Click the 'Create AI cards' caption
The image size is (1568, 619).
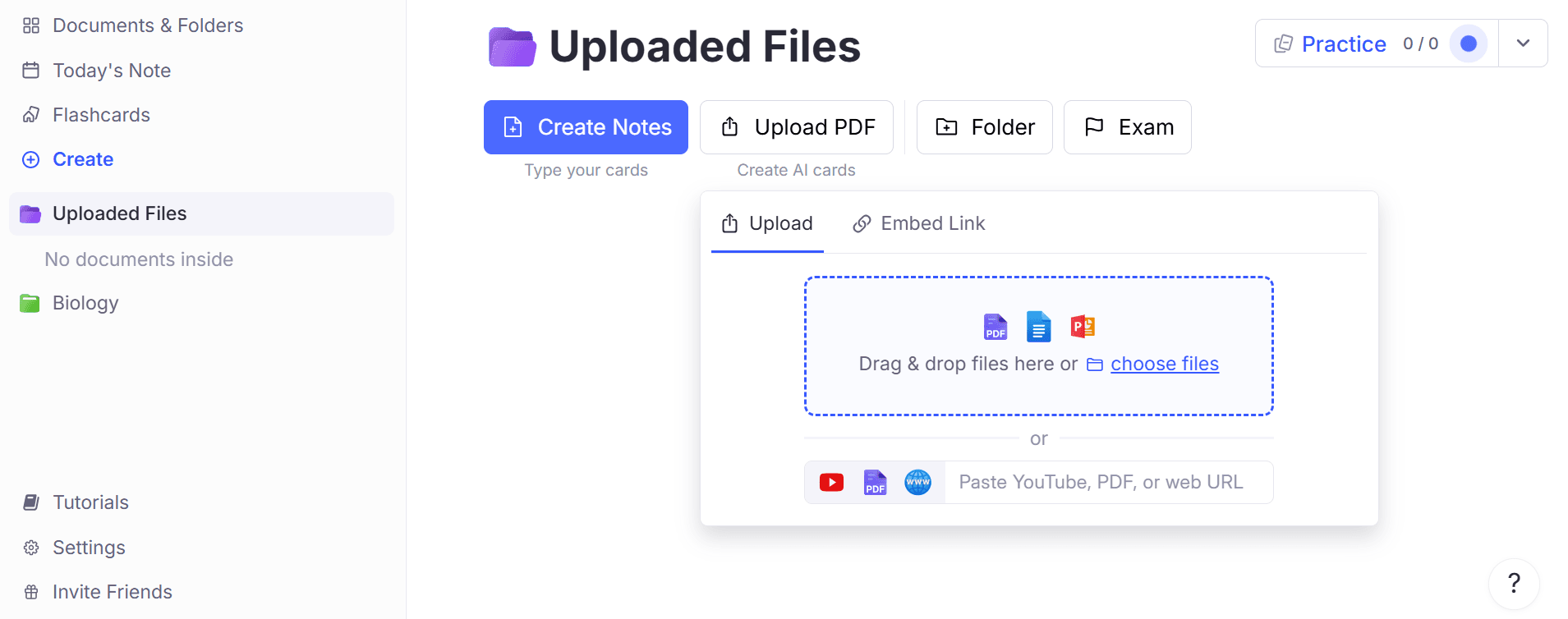pyautogui.click(x=796, y=170)
